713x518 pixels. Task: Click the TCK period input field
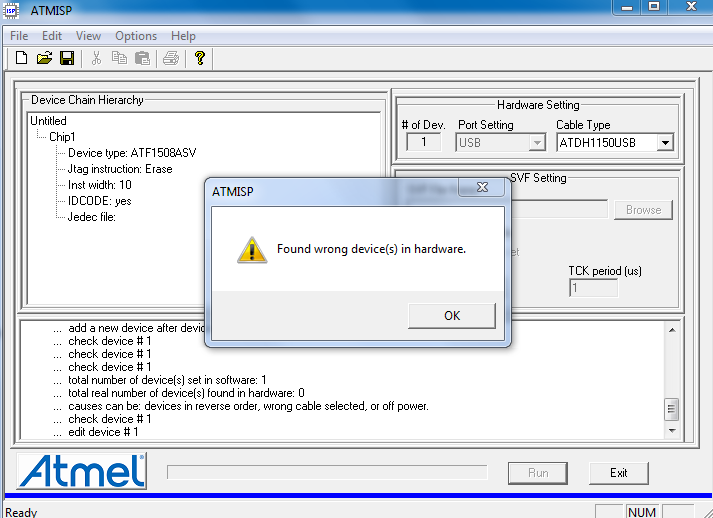593,288
